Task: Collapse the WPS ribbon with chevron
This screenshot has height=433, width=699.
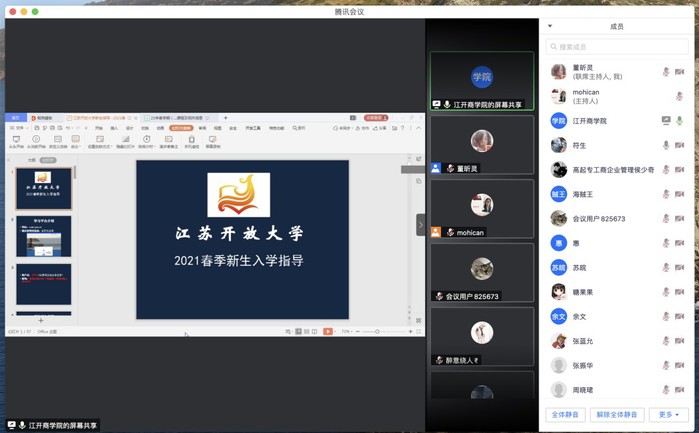Action: tap(419, 128)
